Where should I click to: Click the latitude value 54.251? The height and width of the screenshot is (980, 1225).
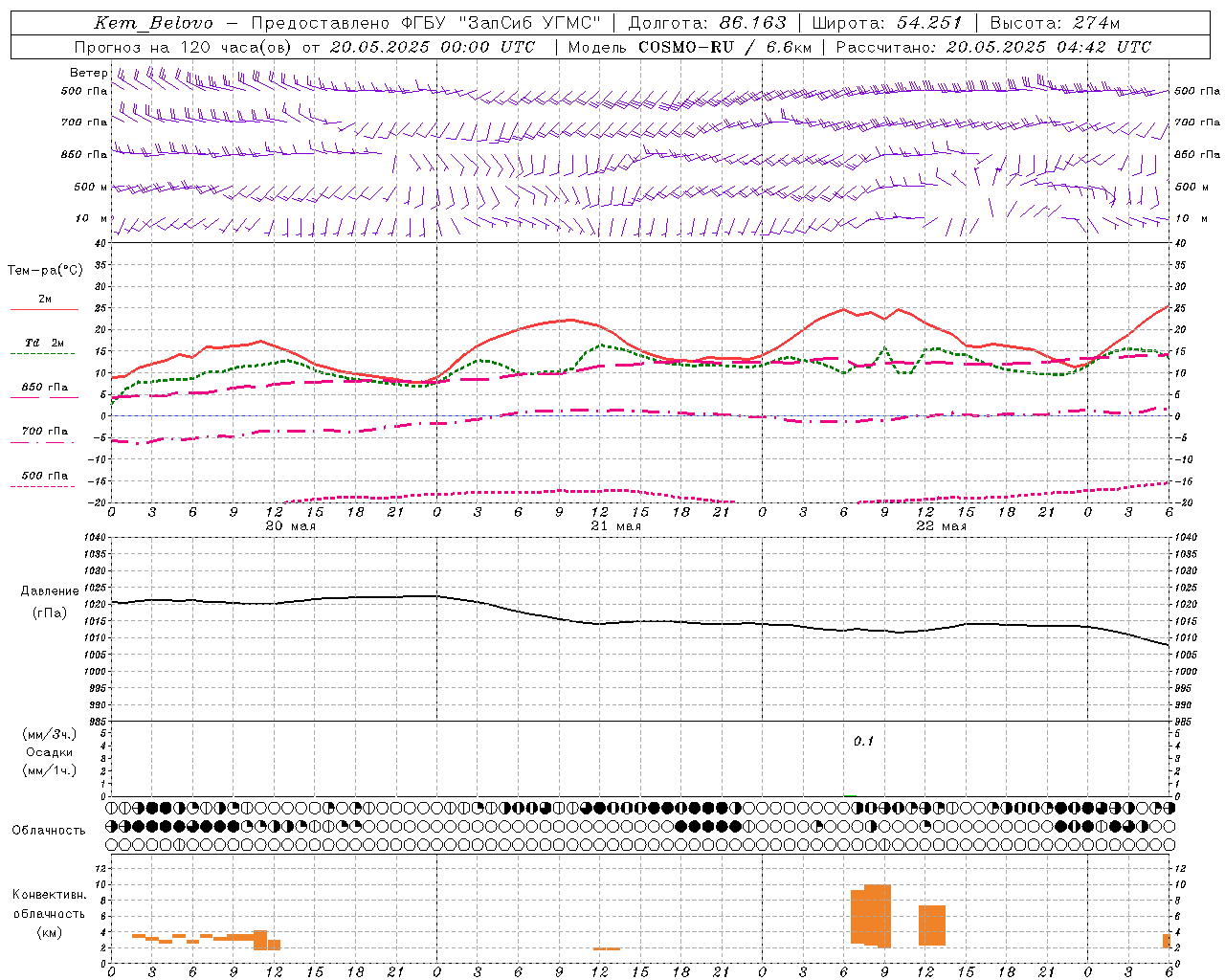click(x=928, y=23)
